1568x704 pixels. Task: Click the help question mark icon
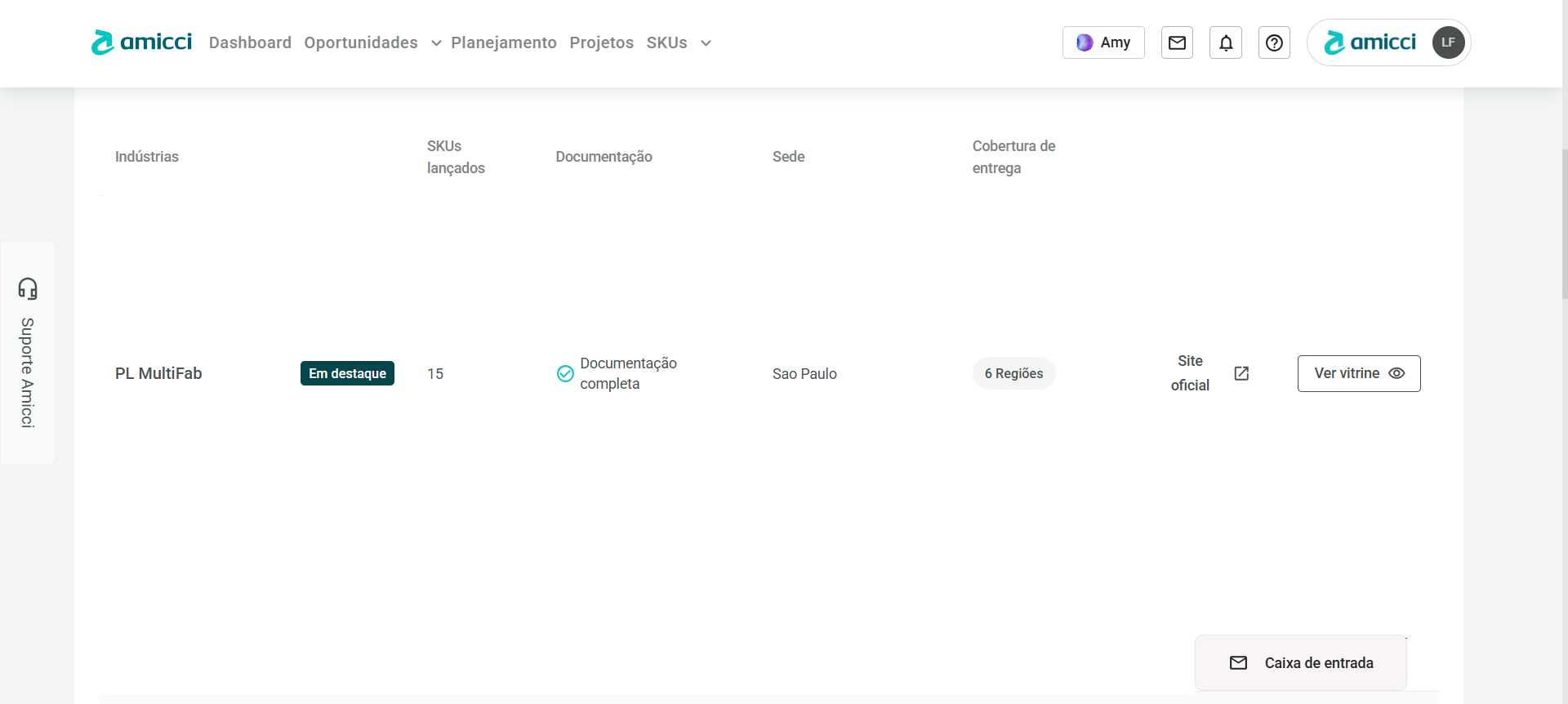pyautogui.click(x=1274, y=42)
